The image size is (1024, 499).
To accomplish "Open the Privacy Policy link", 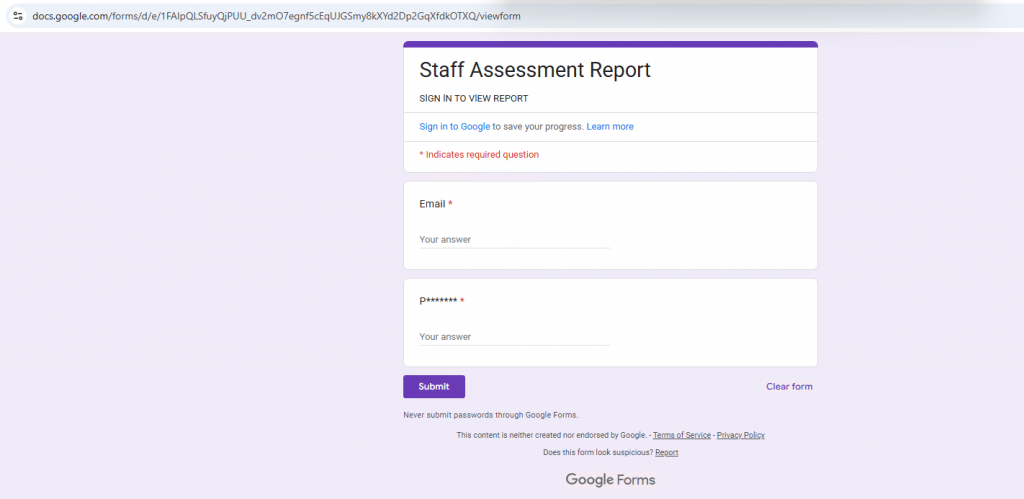I will click(741, 436).
